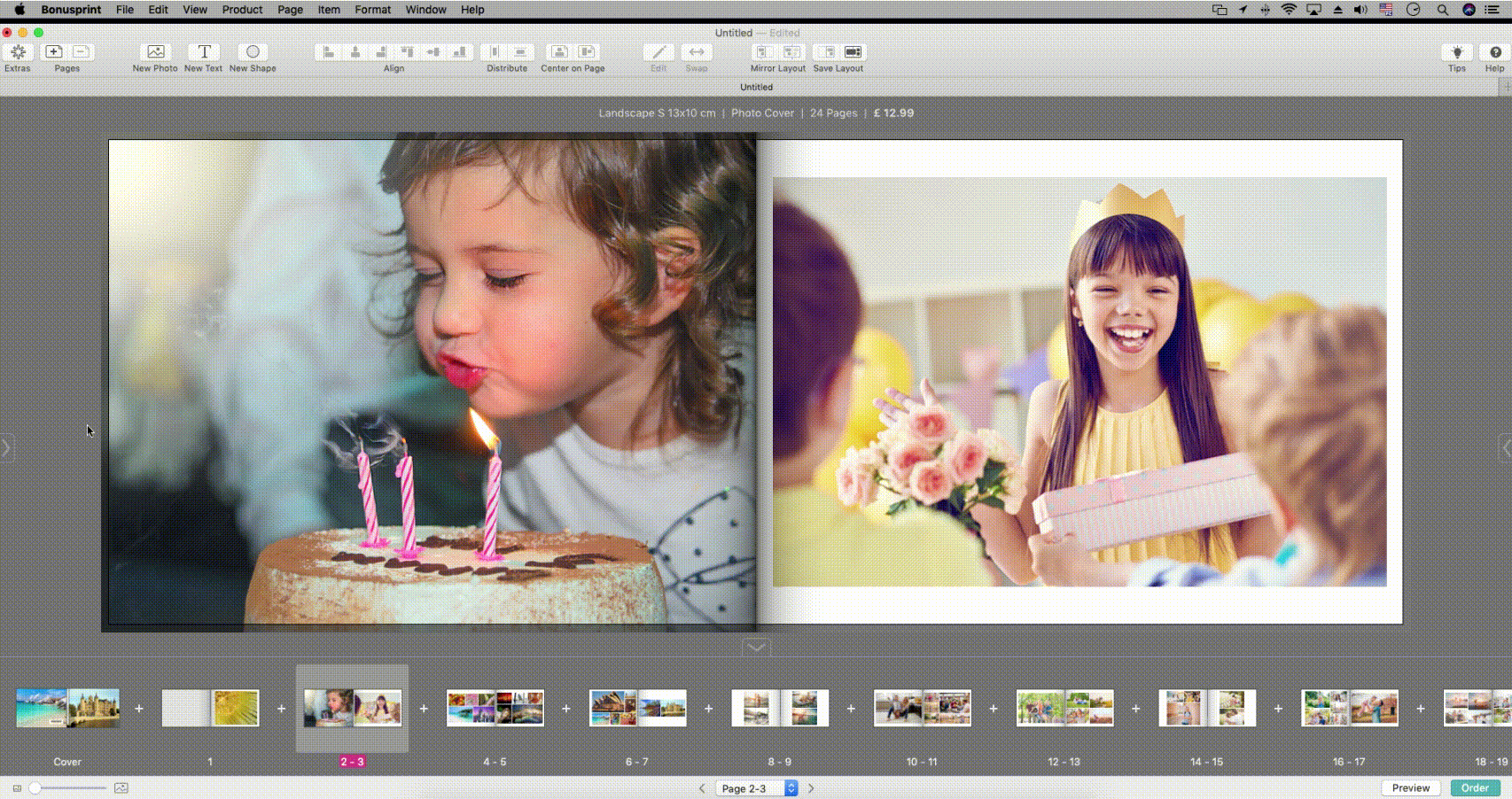Open the Item menu

coord(329,10)
